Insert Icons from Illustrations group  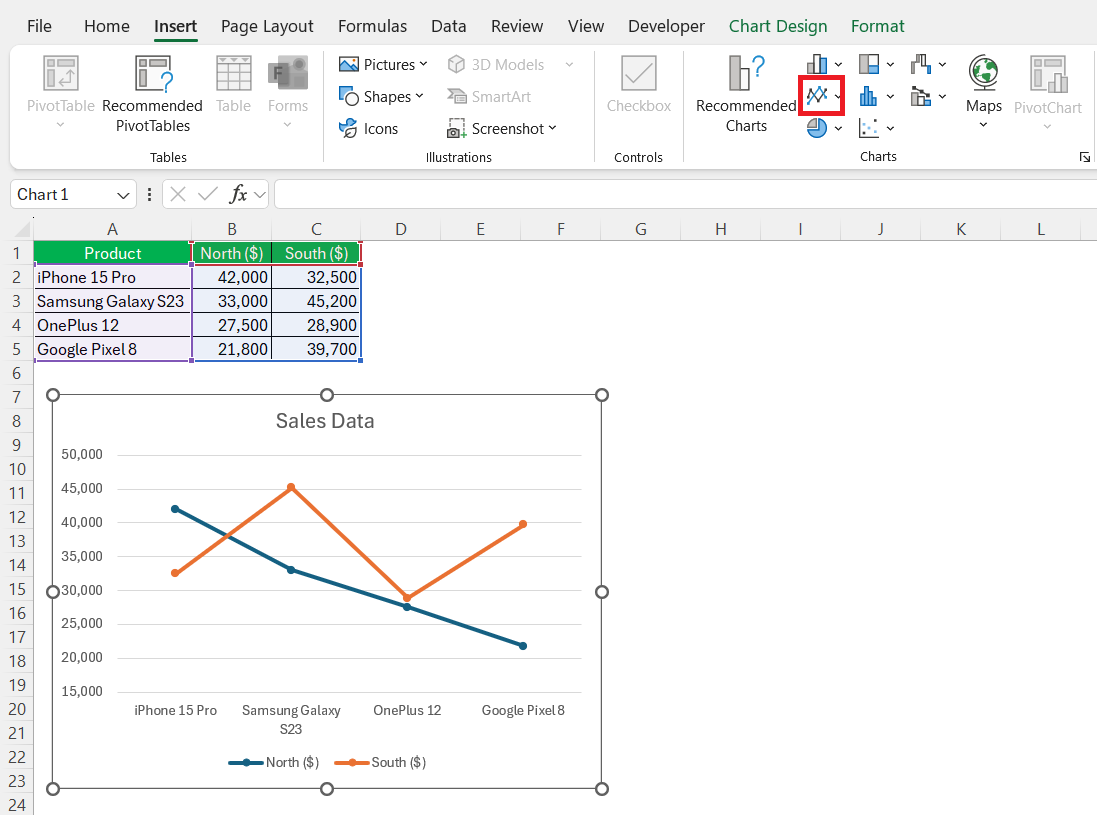point(368,128)
